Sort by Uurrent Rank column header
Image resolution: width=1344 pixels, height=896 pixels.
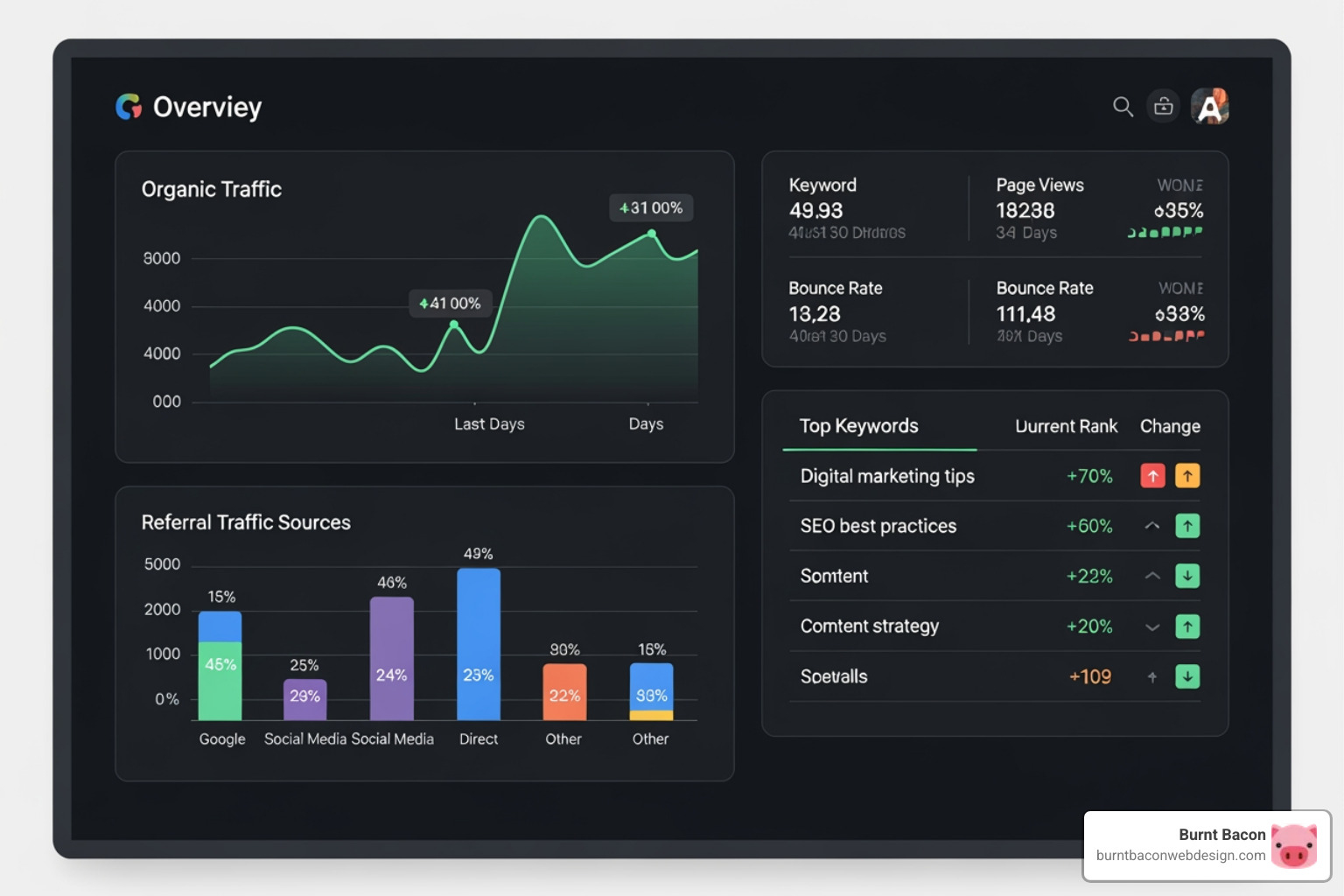[x=1066, y=426]
